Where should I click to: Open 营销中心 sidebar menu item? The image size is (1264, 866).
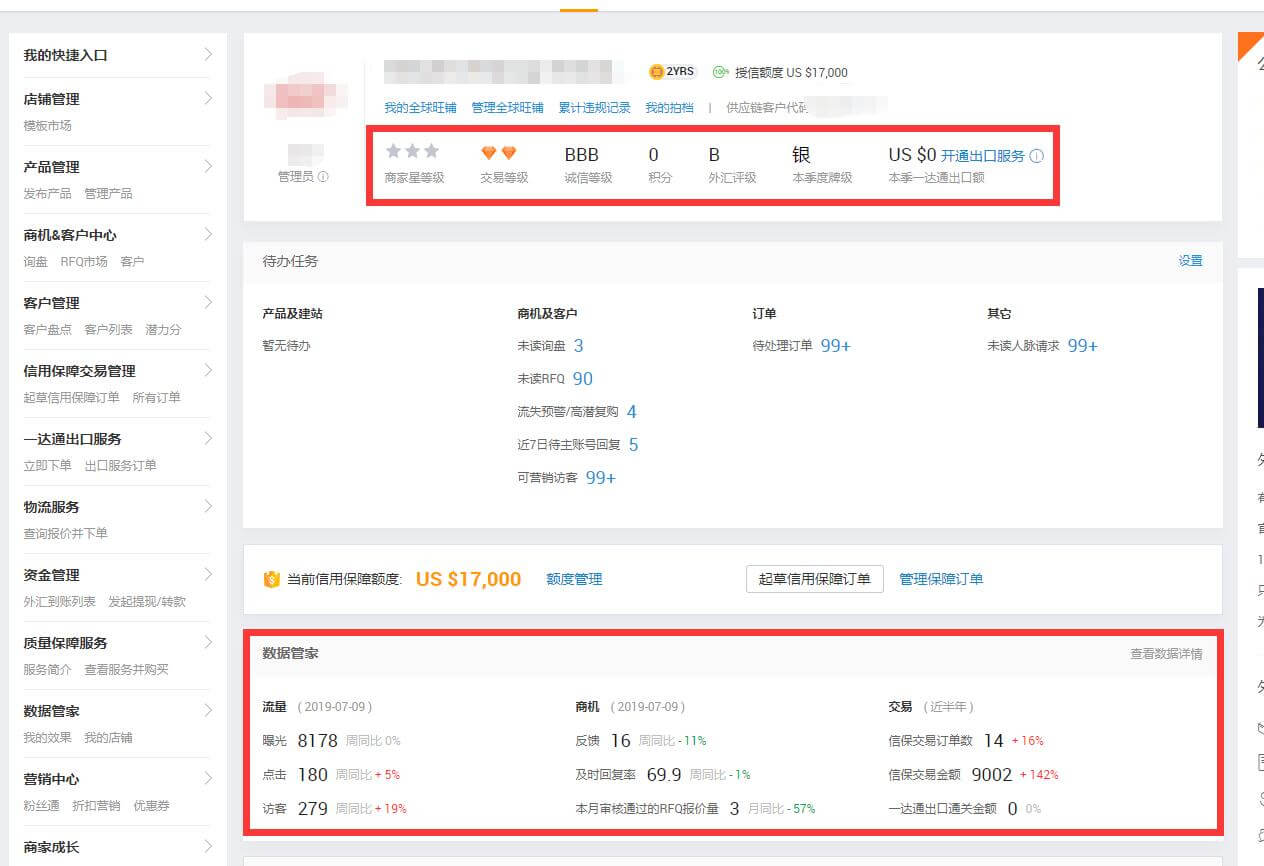52,779
